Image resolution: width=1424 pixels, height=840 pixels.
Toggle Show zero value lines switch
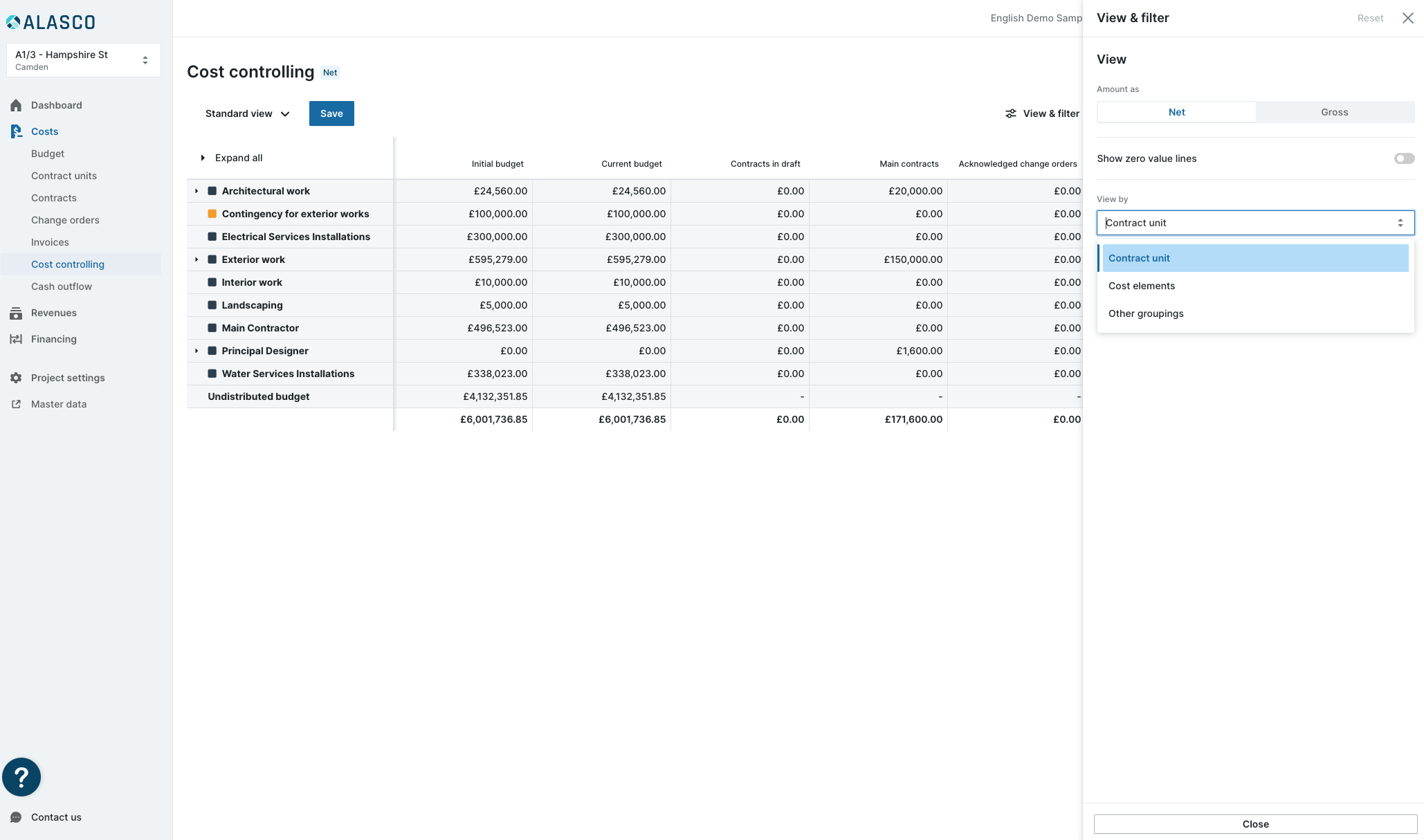tap(1404, 158)
